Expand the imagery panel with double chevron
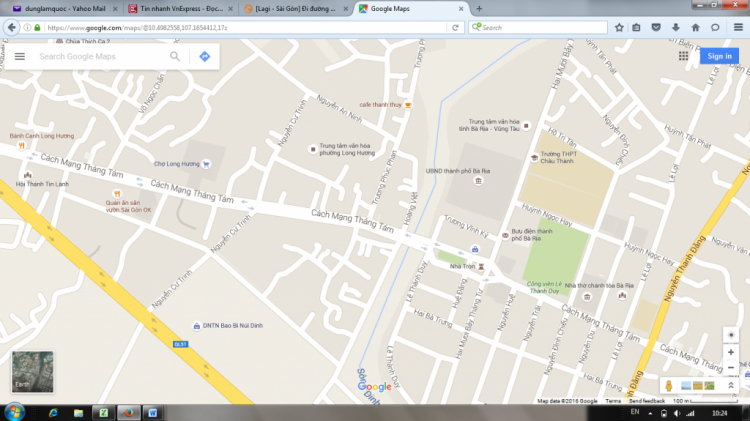 click(x=731, y=386)
